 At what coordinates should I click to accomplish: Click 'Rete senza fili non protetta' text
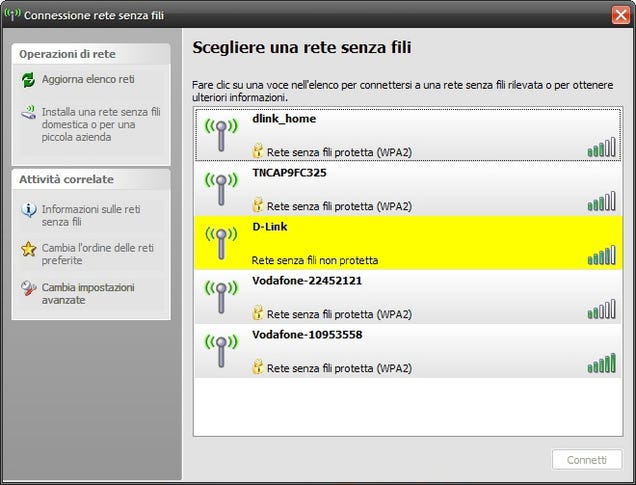315,260
